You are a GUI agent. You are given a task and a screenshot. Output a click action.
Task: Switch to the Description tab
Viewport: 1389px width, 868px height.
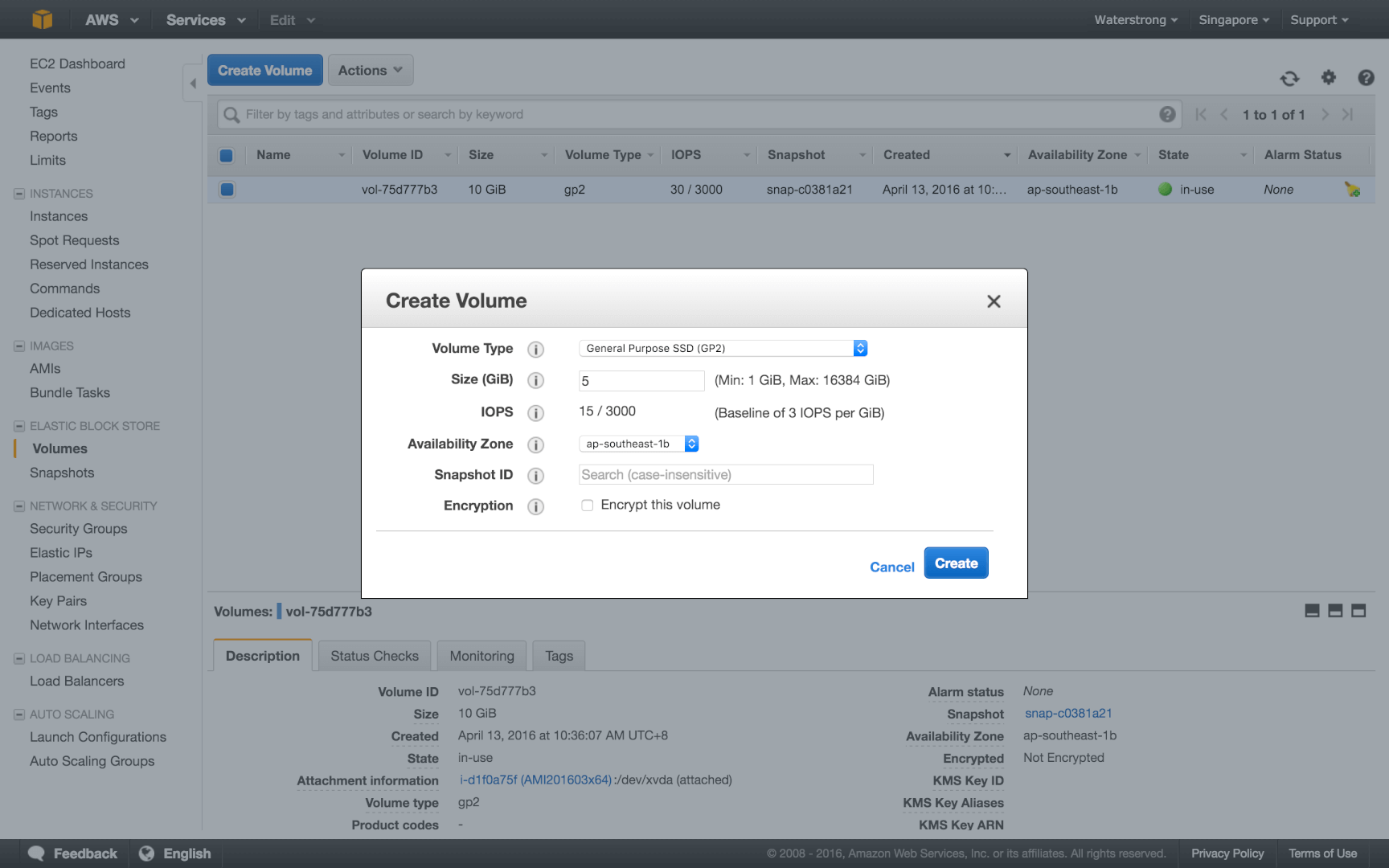263,656
